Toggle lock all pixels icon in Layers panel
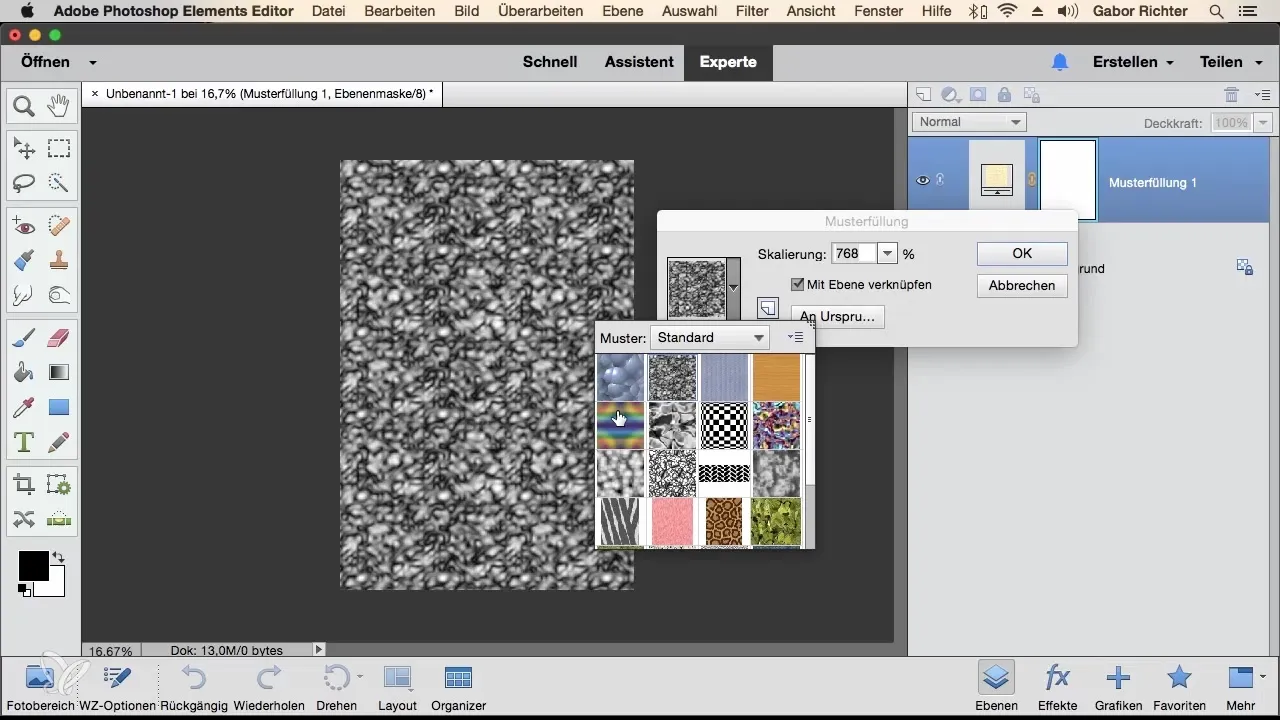The height and width of the screenshot is (720, 1280). pos(1004,95)
